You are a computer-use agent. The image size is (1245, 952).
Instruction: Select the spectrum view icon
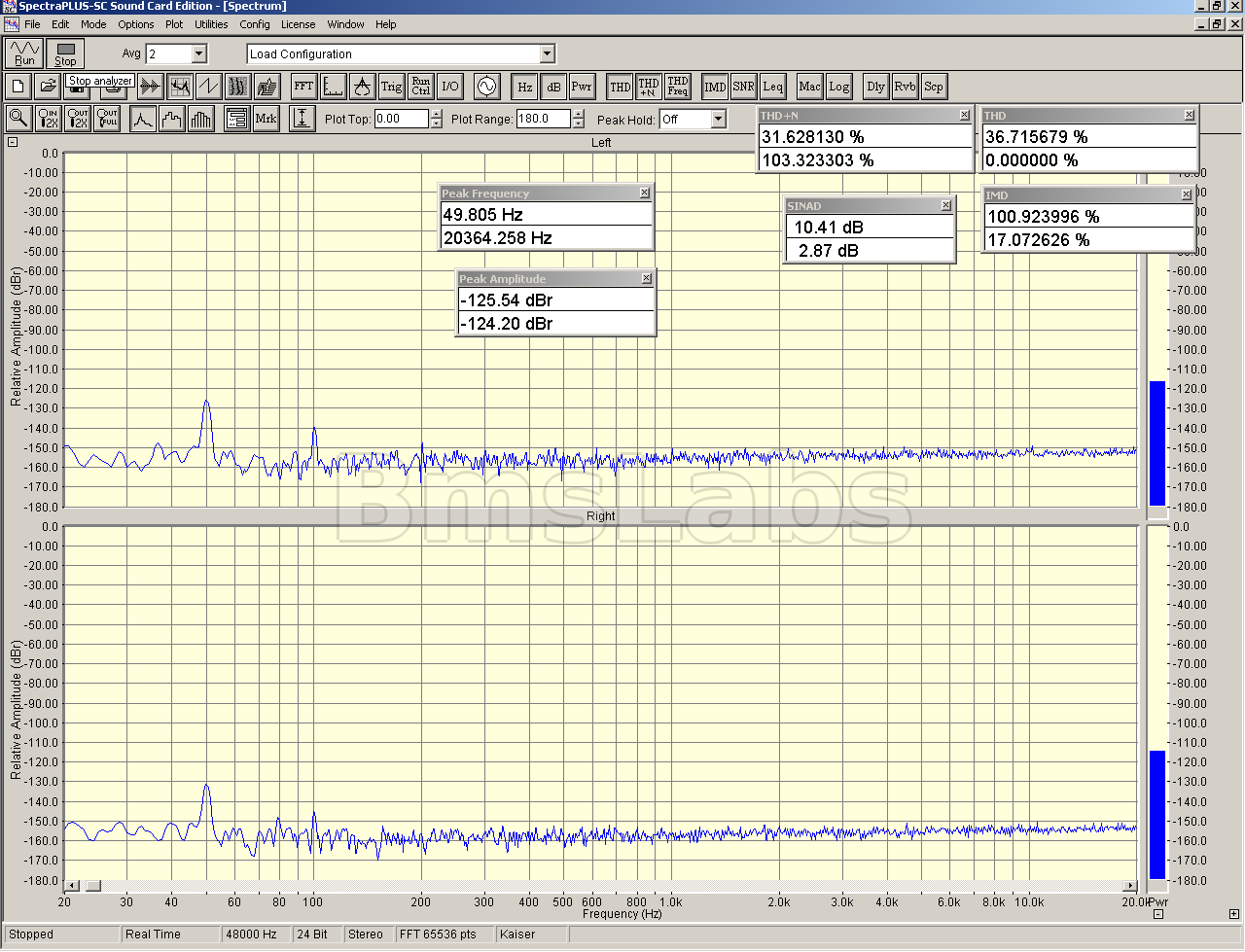tap(179, 87)
